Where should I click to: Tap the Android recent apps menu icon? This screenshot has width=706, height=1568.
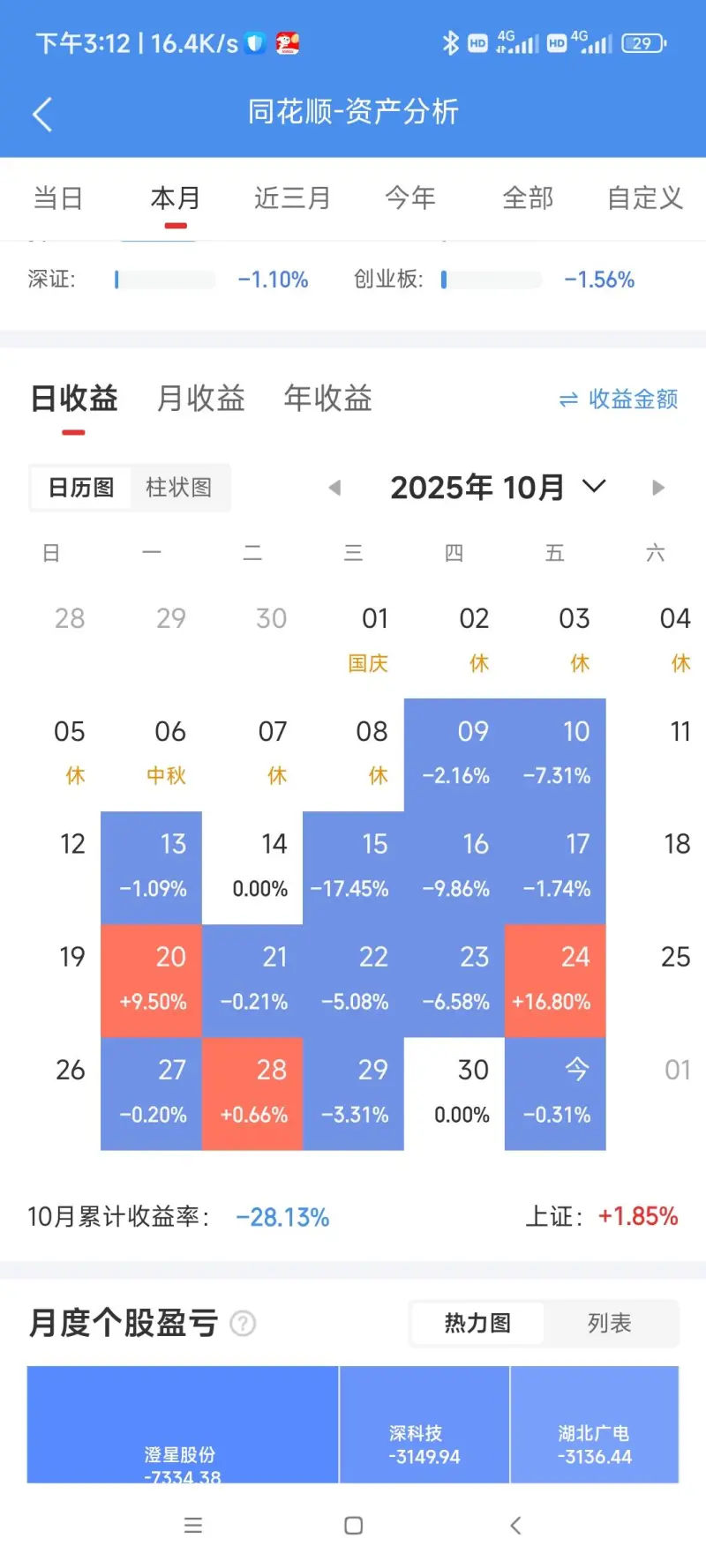[x=193, y=1525]
